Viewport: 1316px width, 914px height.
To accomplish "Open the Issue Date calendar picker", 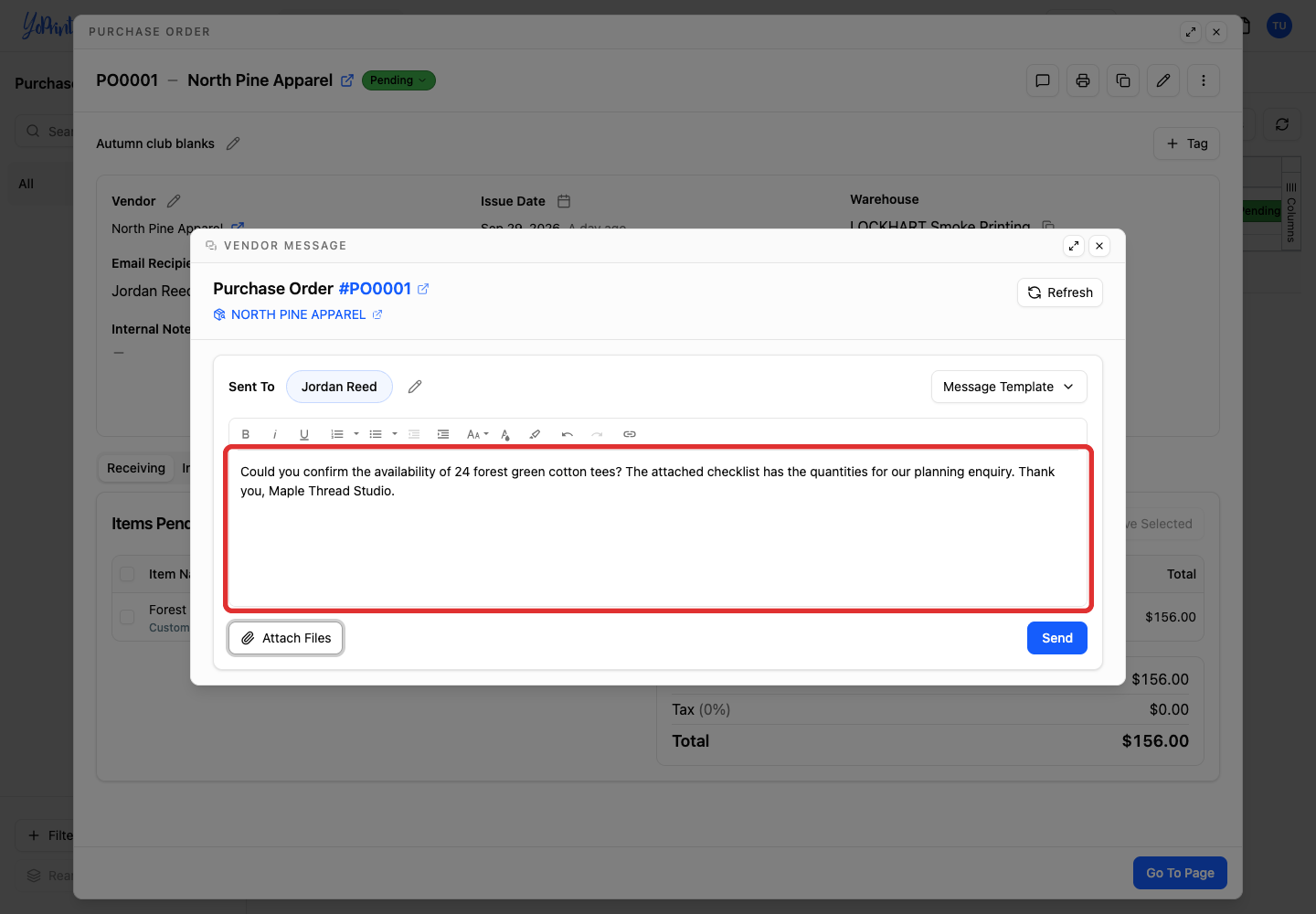I will click(564, 201).
